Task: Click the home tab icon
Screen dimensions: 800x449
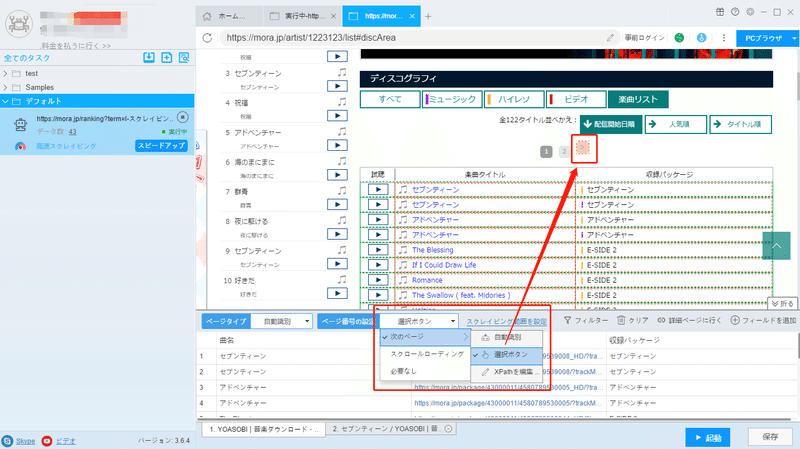Action: pos(207,16)
